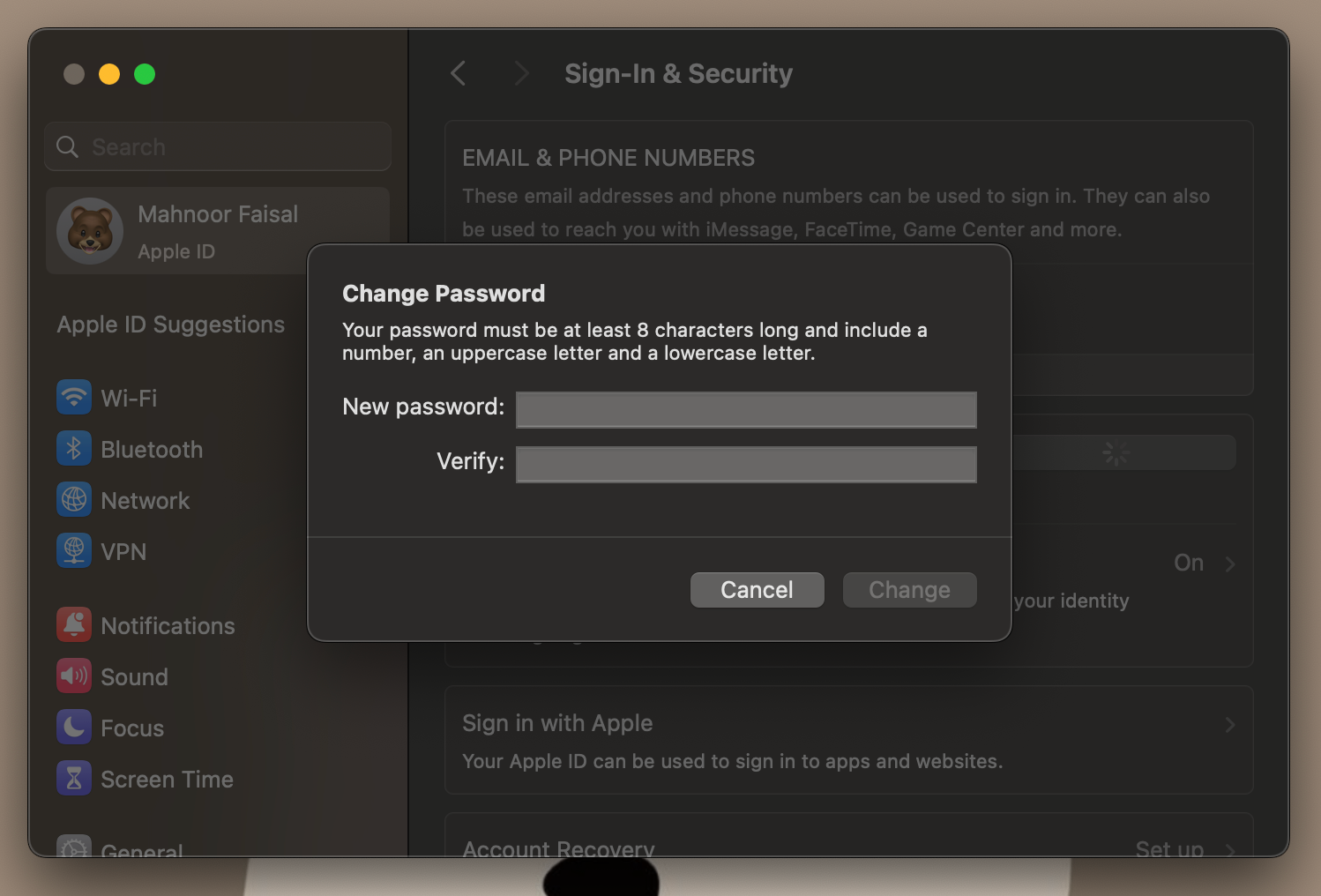The width and height of the screenshot is (1321, 896).
Task: Click inside the New password field
Action: 745,409
